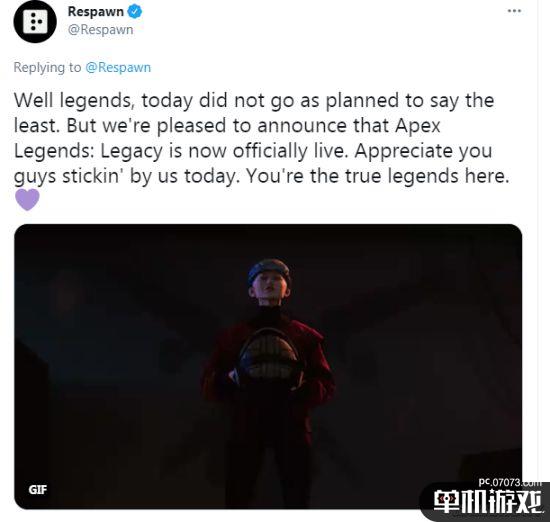The image size is (550, 522).
Task: Open the three-dot more options menu
Action: (x=514, y=11)
